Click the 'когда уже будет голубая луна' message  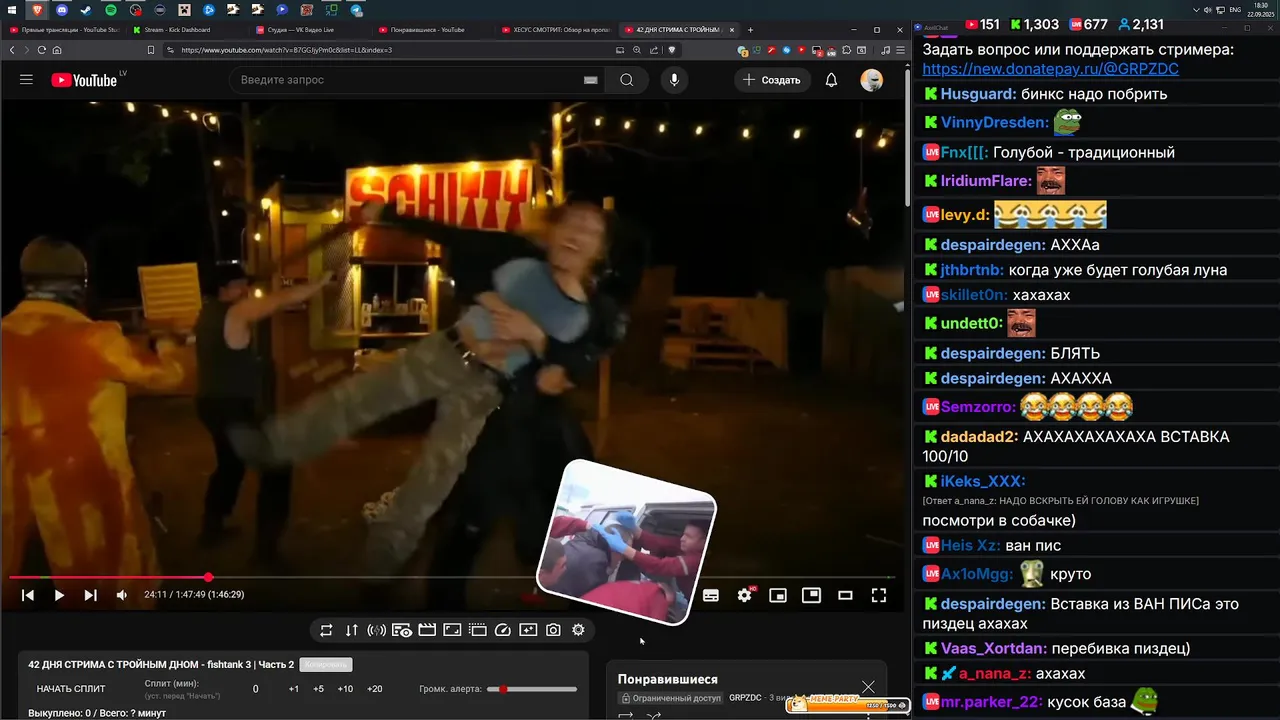coord(1118,270)
